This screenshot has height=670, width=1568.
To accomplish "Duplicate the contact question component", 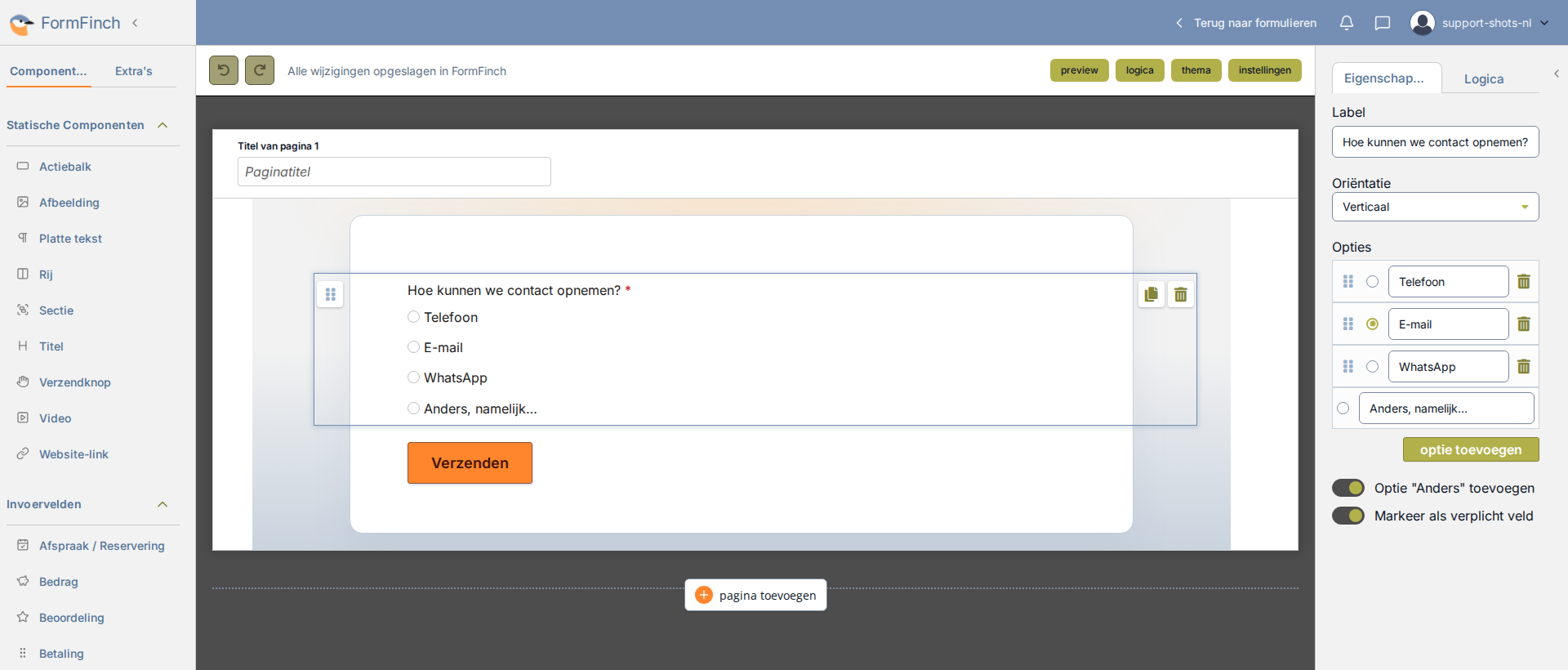I will [x=1151, y=294].
